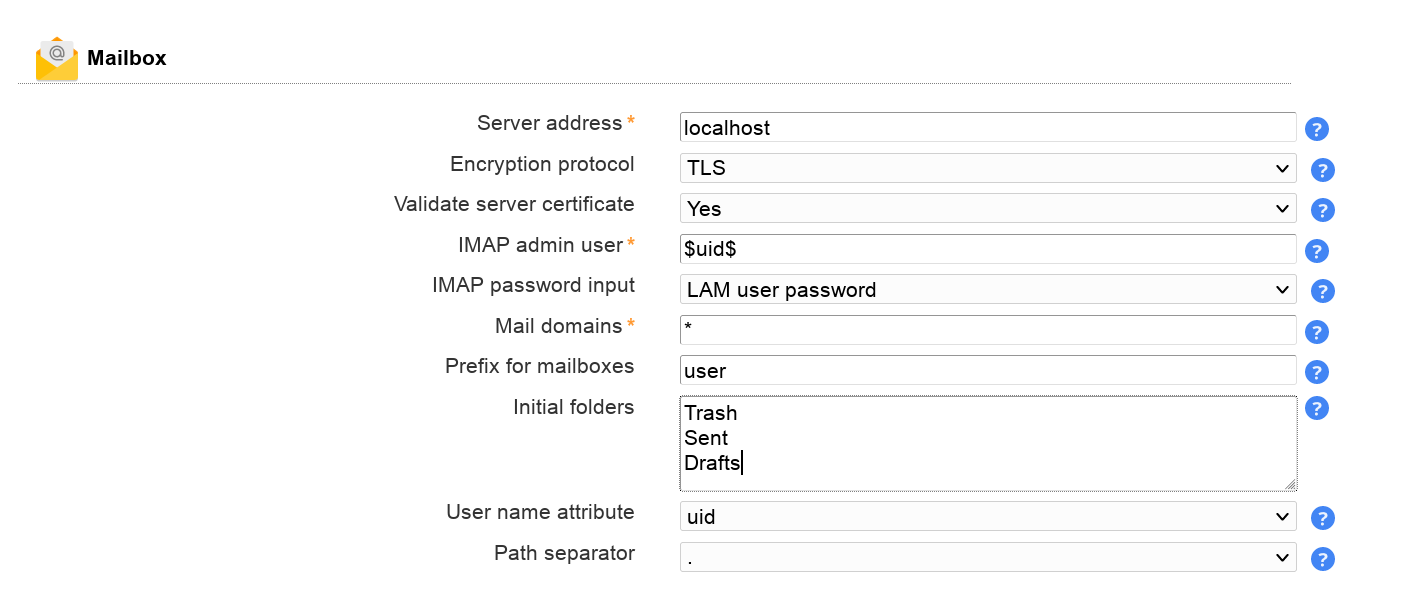Open the Encryption protocol dropdown
The height and width of the screenshot is (614, 1413).
987,168
